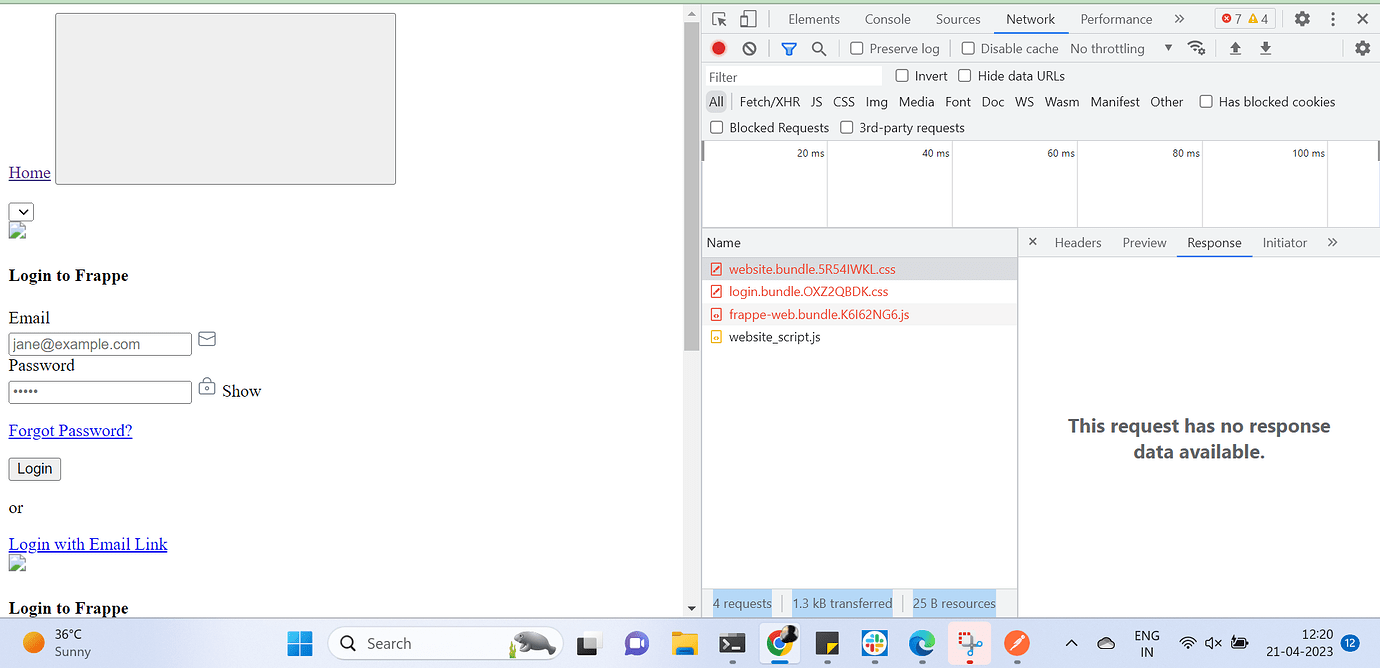Select the login.bundle.OXZ2QBDK.css request
Viewport: 1380px width, 668px height.
[808, 291]
